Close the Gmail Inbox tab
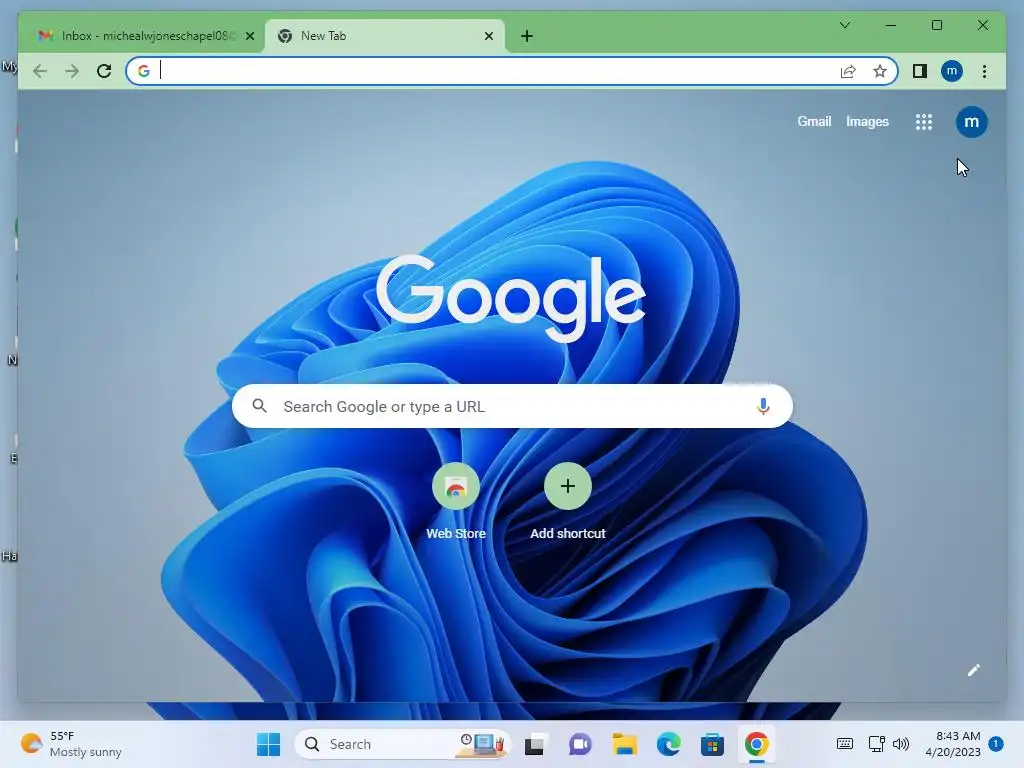The width and height of the screenshot is (1024, 768). (x=249, y=36)
